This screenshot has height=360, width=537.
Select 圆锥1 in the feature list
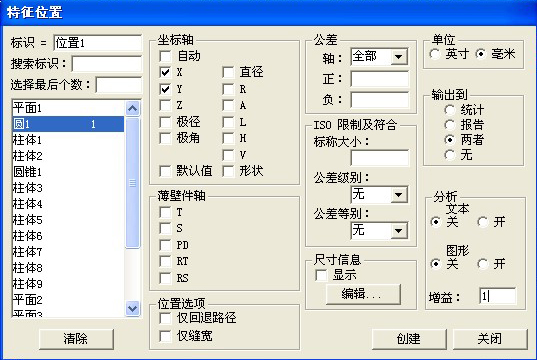pos(68,172)
